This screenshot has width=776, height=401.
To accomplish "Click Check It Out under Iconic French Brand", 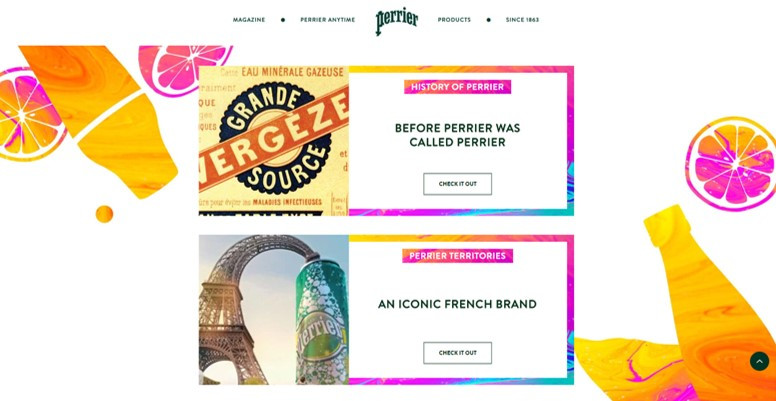I will 457,353.
